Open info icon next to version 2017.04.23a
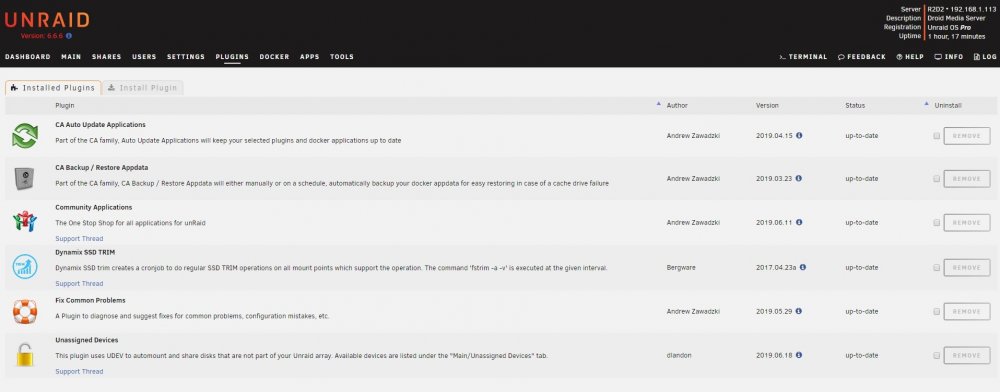The image size is (1000, 392). (x=803, y=267)
